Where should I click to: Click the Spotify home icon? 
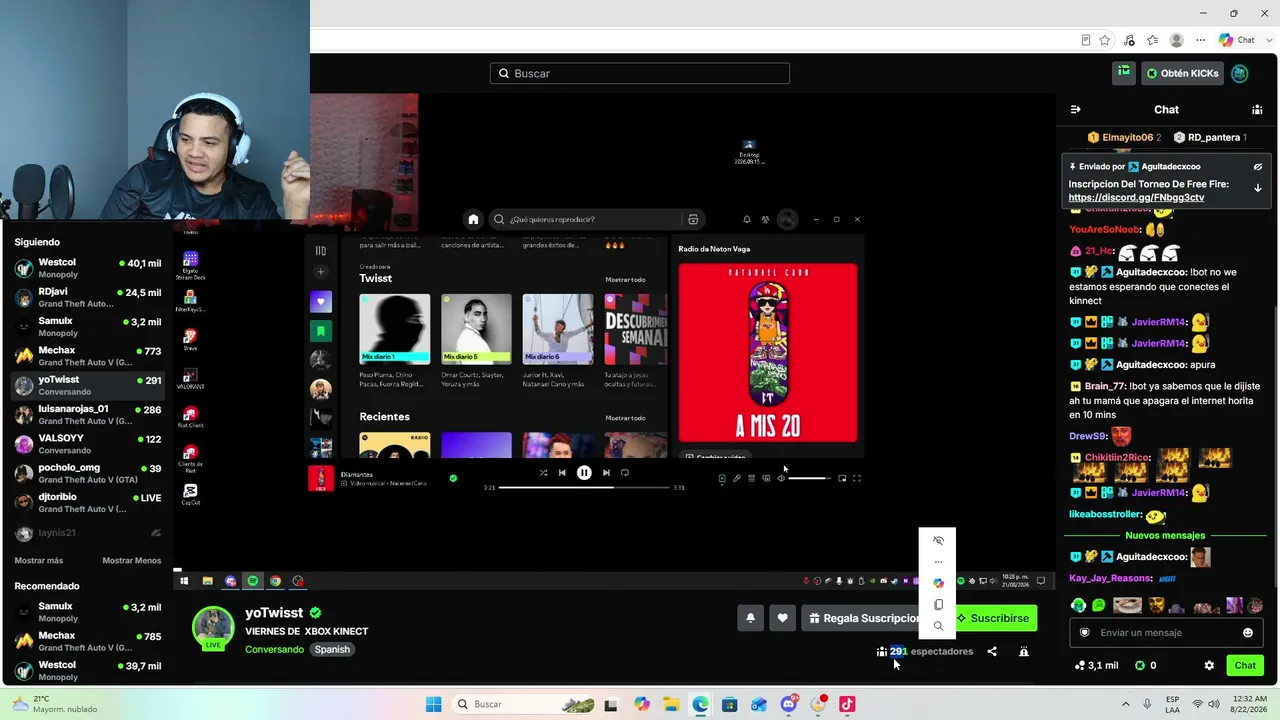click(473, 220)
